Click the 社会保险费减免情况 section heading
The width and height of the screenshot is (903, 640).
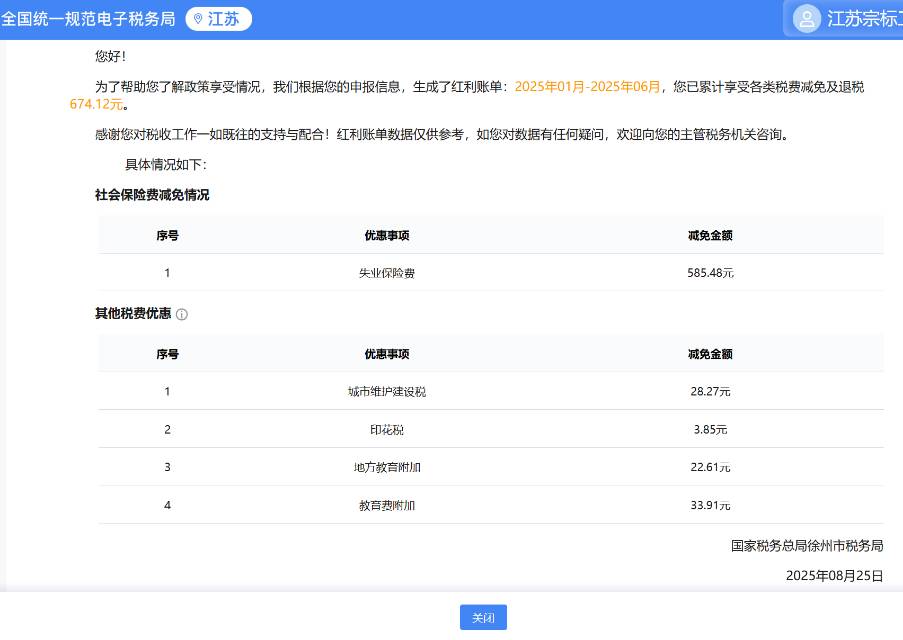(x=152, y=195)
